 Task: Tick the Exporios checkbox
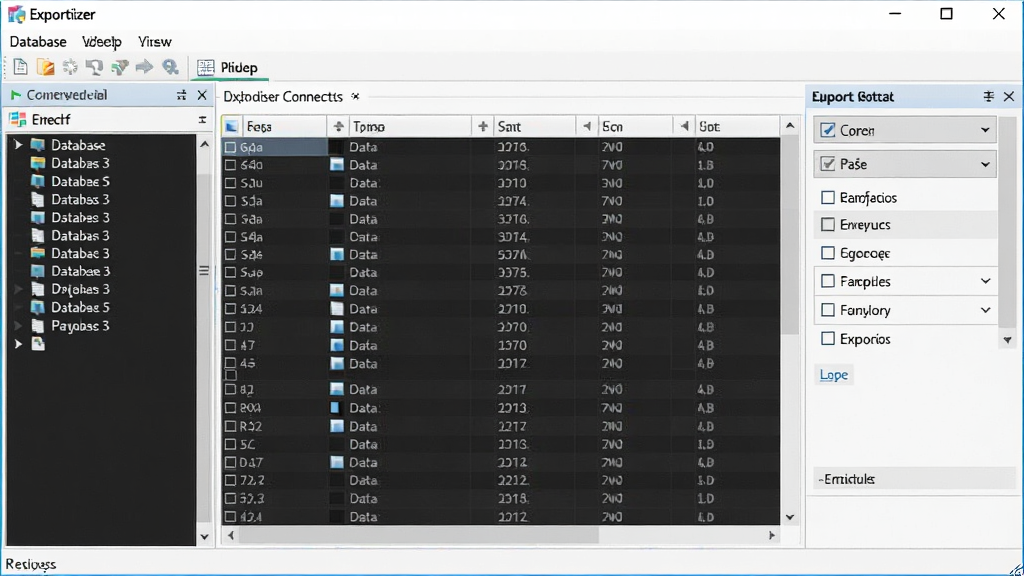828,338
